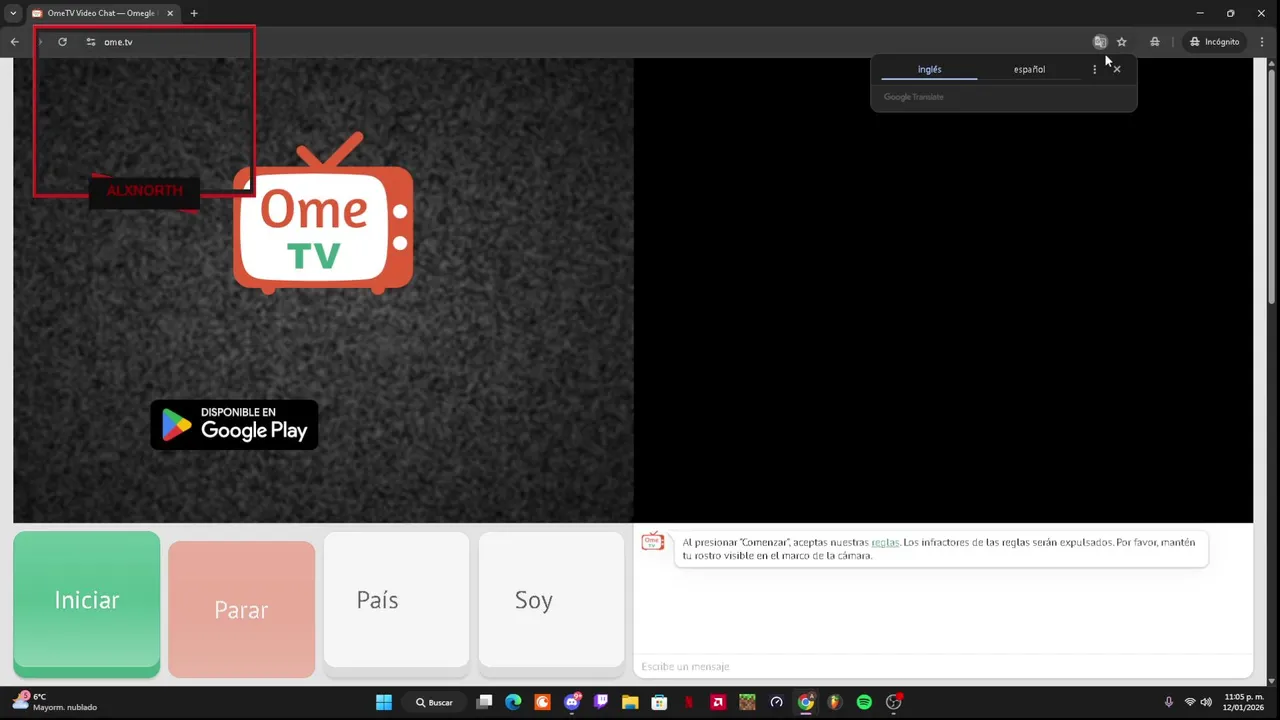
Task: Open the tab search dropdown arrow
Action: (13, 13)
